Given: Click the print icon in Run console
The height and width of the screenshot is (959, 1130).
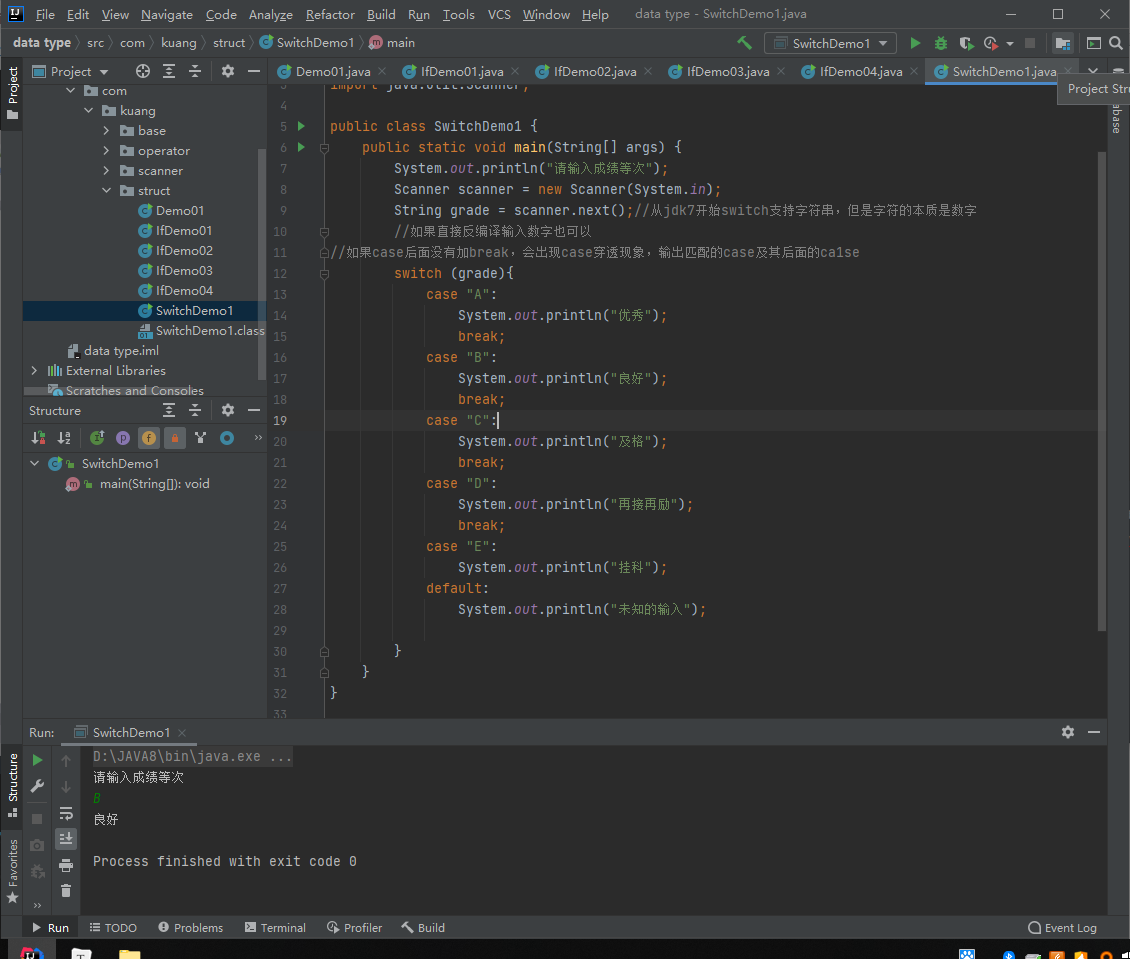Looking at the screenshot, I should pyautogui.click(x=66, y=865).
